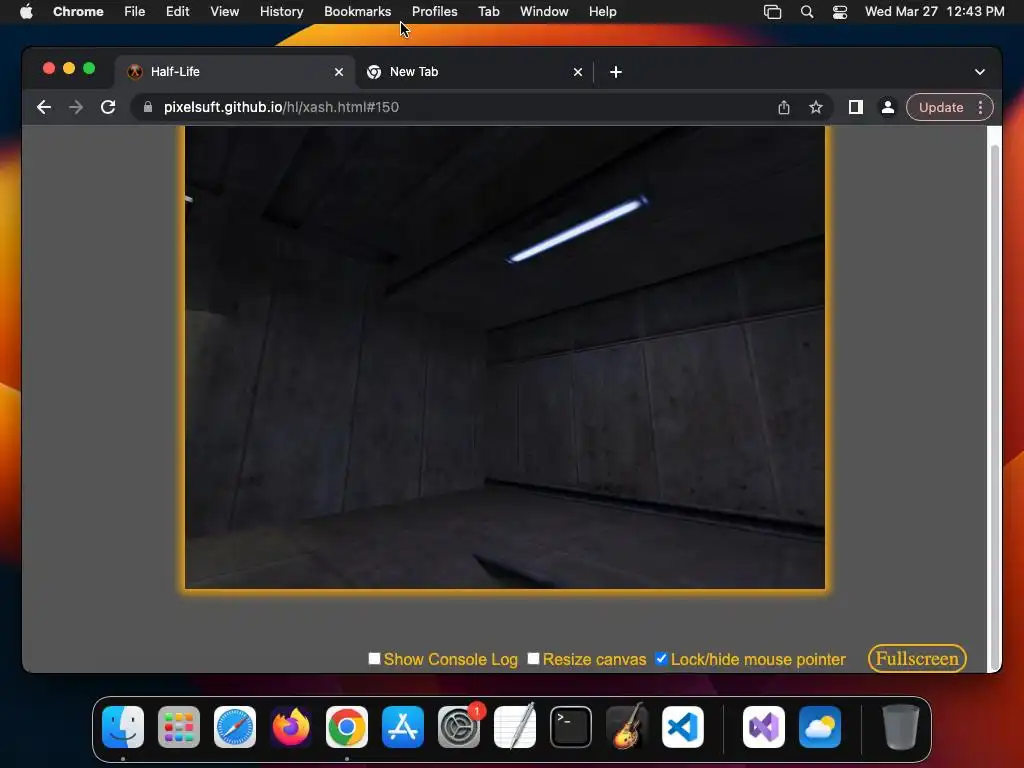
Task: Open the View menu
Action: [224, 11]
